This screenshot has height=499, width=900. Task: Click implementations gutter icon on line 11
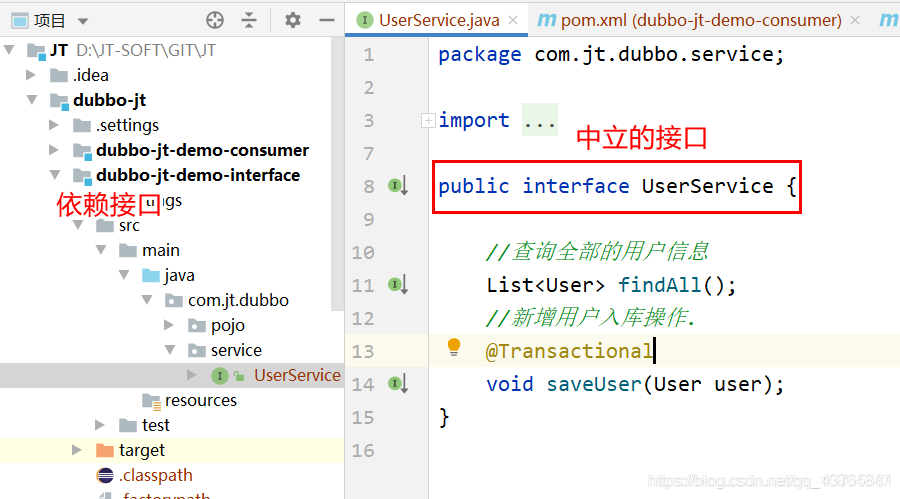pos(398,284)
